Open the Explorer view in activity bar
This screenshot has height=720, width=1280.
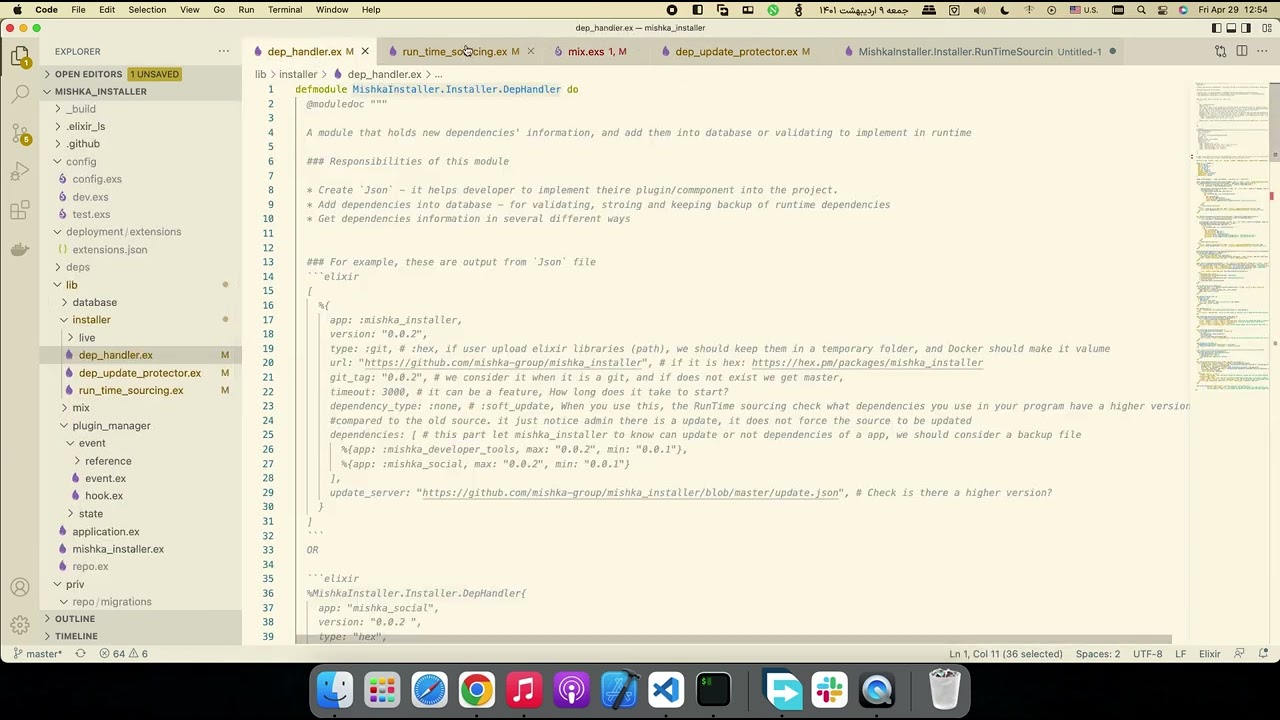[x=20, y=57]
